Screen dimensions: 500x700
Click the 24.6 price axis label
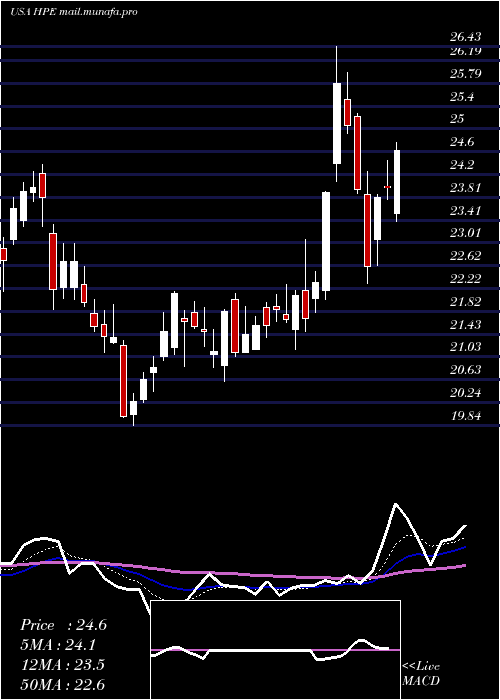(x=462, y=142)
